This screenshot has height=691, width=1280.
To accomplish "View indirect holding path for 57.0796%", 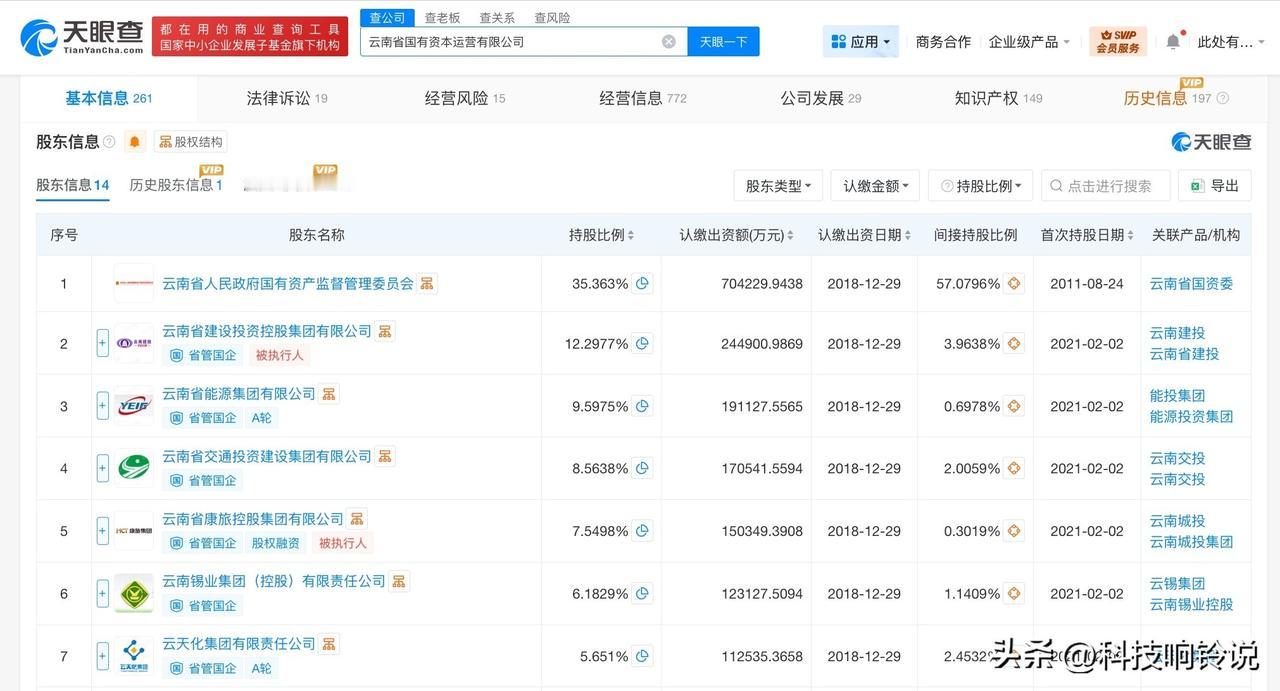I will 1014,284.
